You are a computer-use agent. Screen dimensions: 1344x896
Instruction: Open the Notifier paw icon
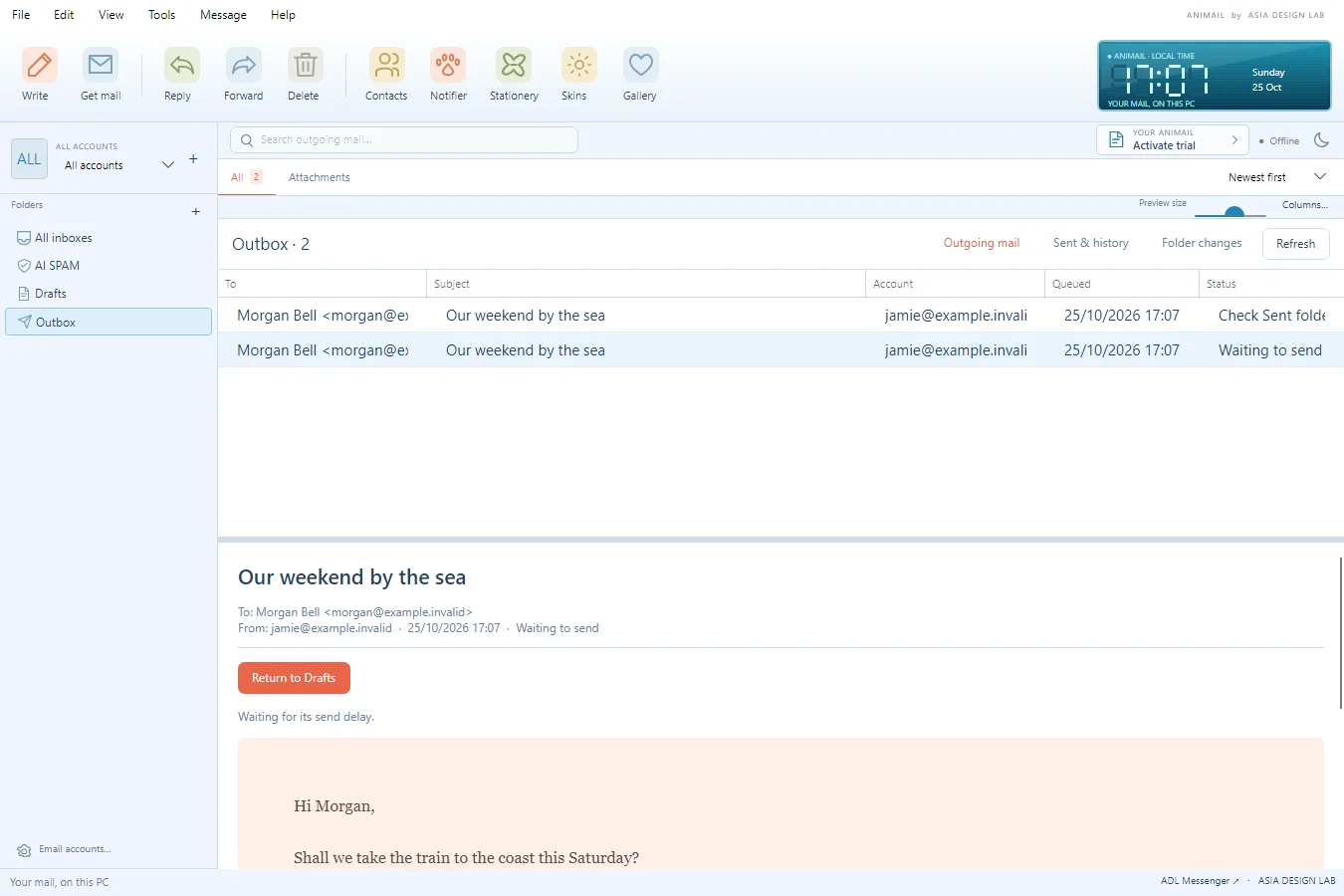pyautogui.click(x=448, y=66)
